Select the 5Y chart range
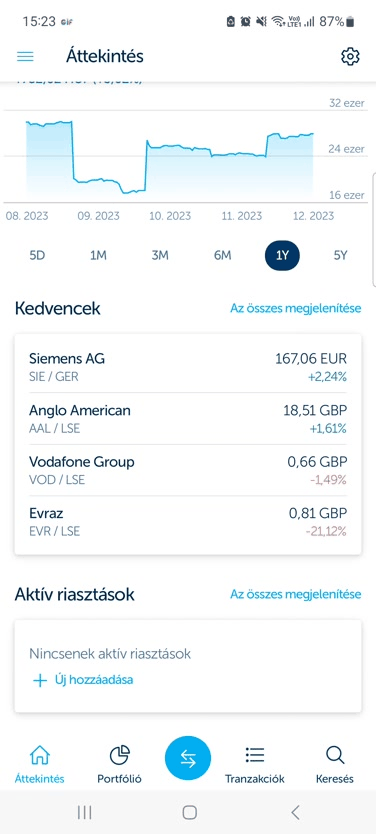 click(x=340, y=255)
